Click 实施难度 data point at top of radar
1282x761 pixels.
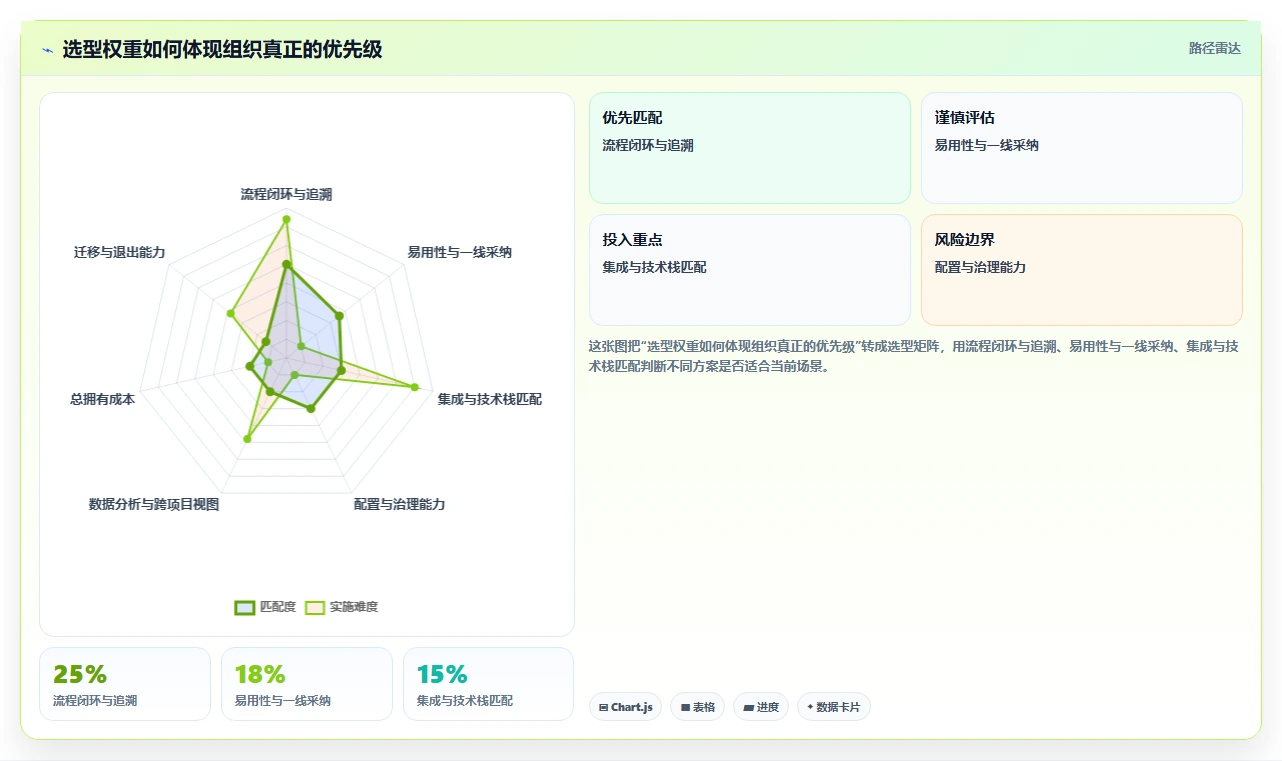[286, 219]
